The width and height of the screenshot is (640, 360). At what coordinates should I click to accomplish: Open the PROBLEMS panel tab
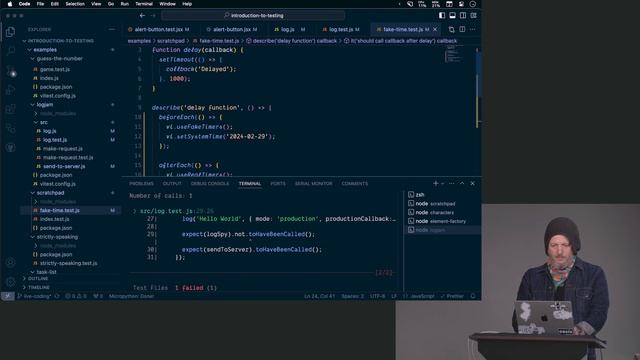click(x=141, y=184)
